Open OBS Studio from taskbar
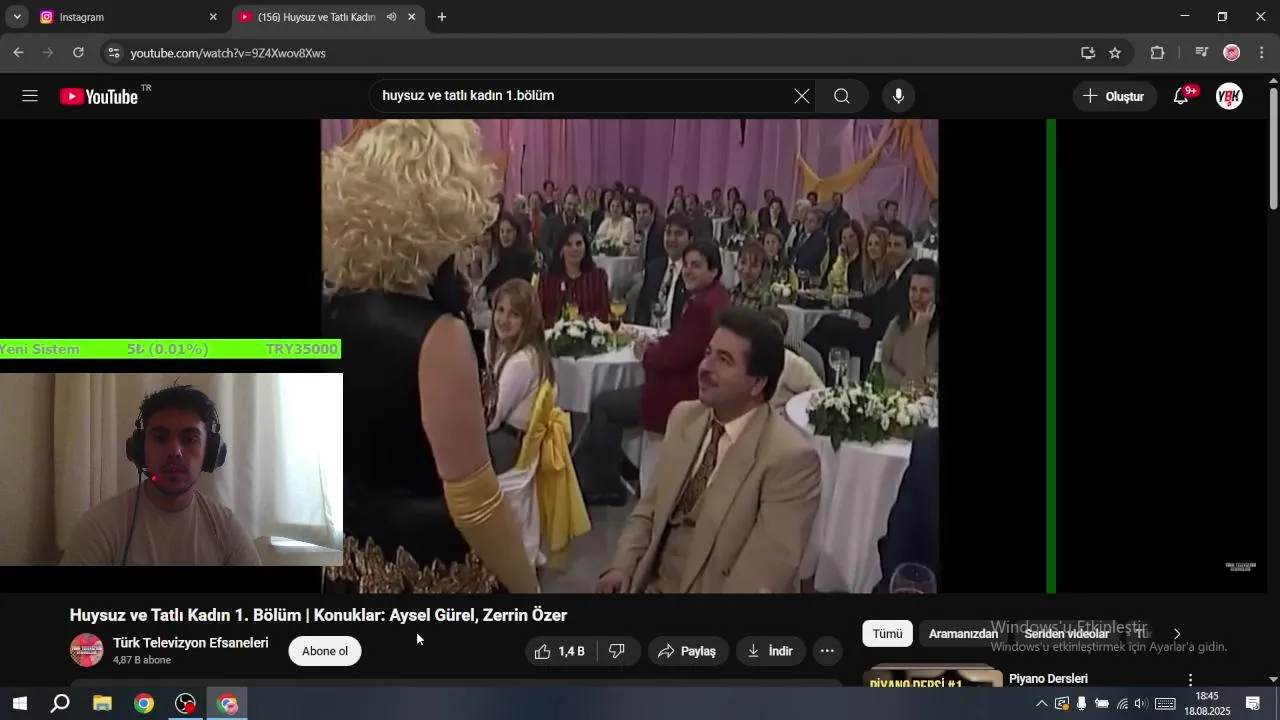The image size is (1280, 720). 186,704
